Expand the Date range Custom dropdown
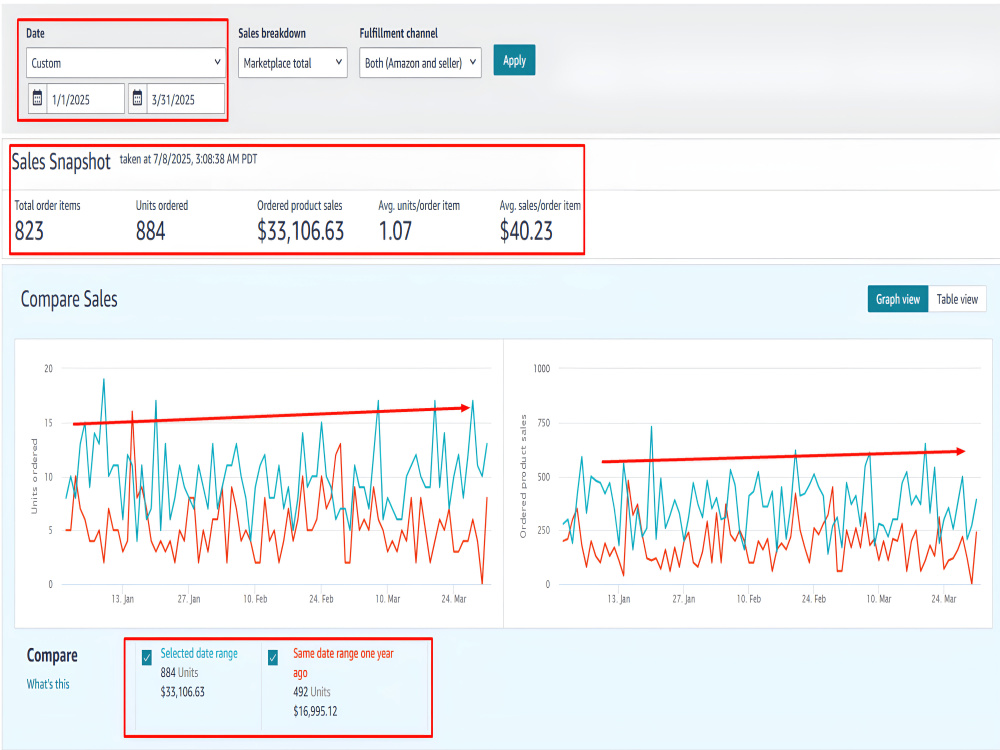Viewport: 1000px width, 750px height. click(126, 62)
